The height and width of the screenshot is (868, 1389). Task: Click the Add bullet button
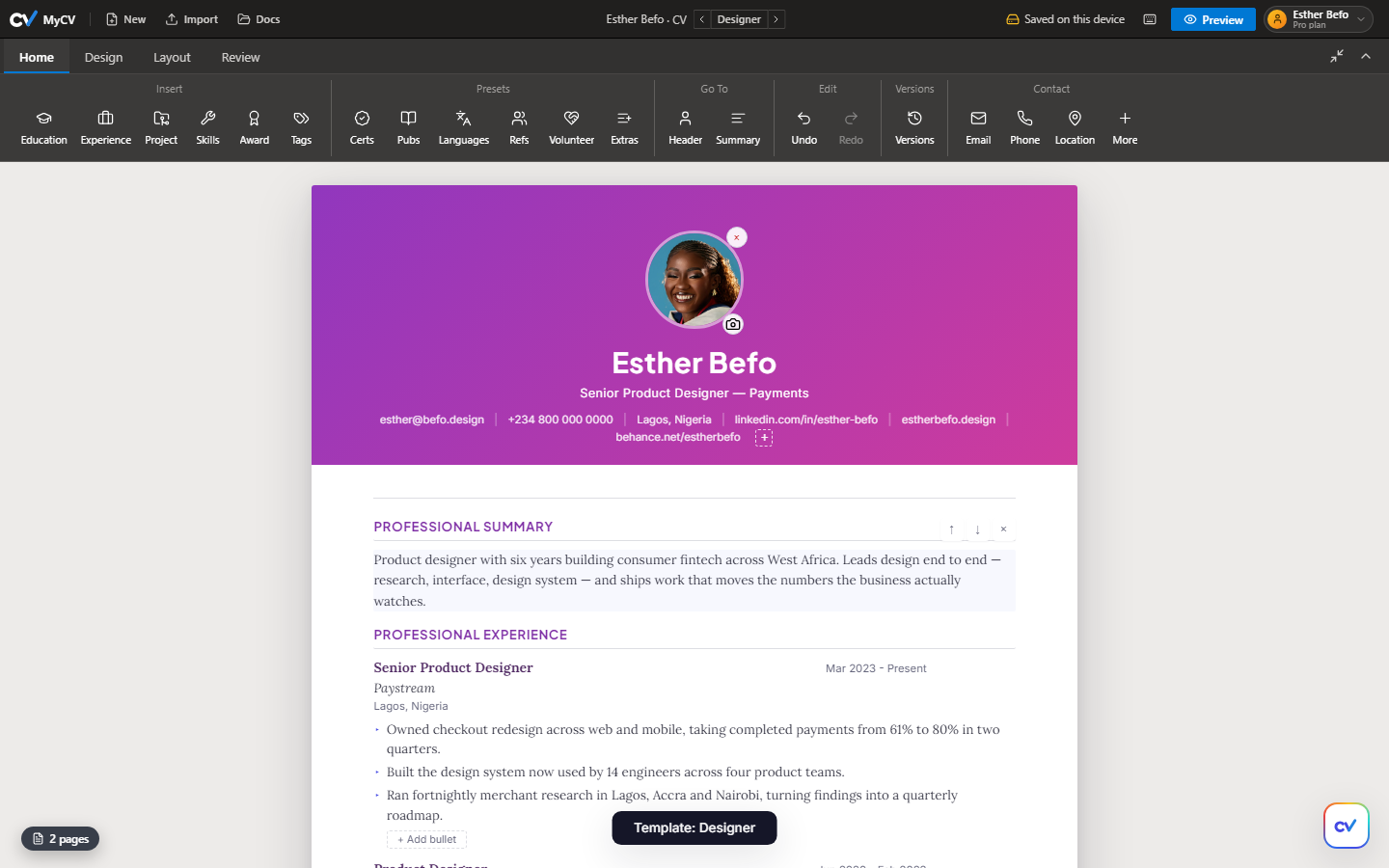tap(426, 839)
